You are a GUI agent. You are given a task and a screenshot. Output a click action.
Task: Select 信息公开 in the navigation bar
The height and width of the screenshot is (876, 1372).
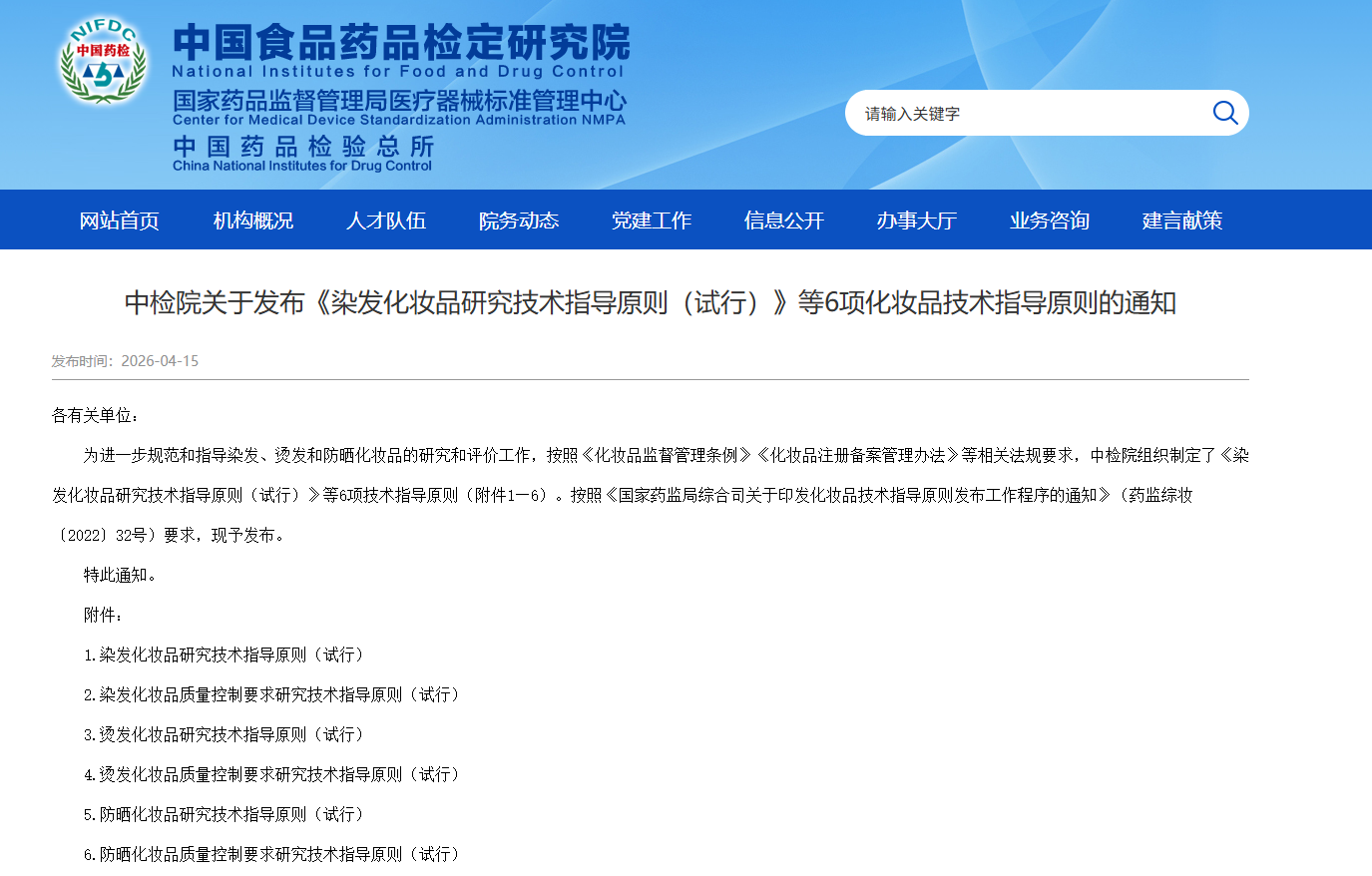(x=783, y=220)
